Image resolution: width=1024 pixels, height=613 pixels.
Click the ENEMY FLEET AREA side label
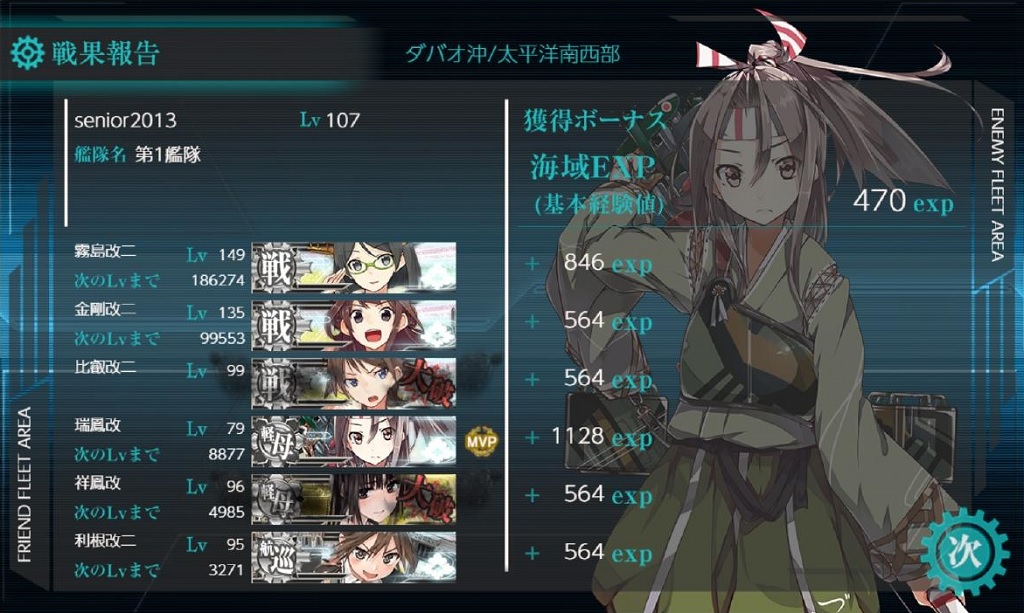pyautogui.click(x=997, y=185)
